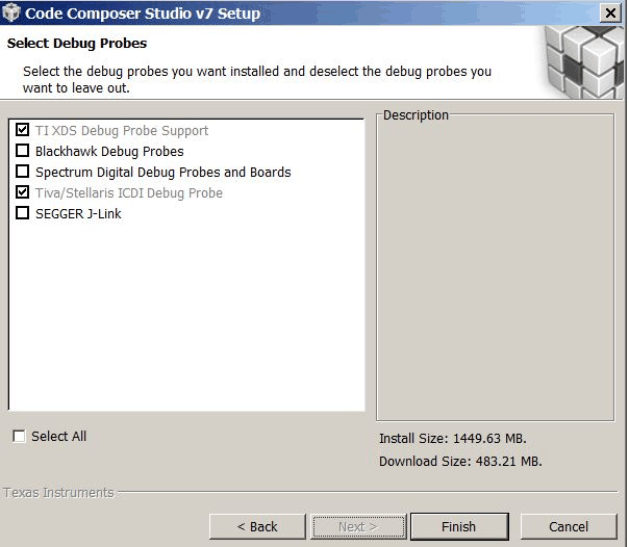Click the Select All label text
The image size is (629, 547).
point(59,436)
